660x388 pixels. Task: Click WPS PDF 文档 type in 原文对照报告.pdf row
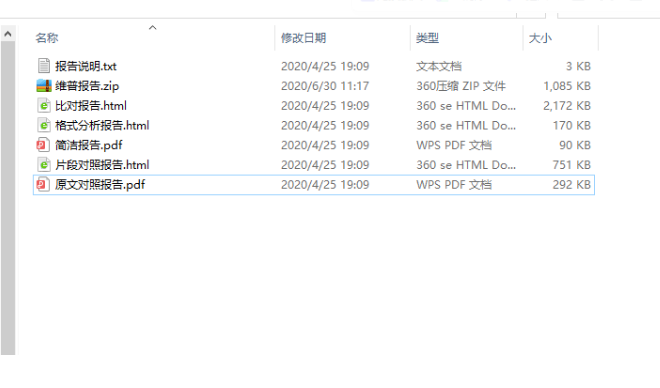point(454,185)
